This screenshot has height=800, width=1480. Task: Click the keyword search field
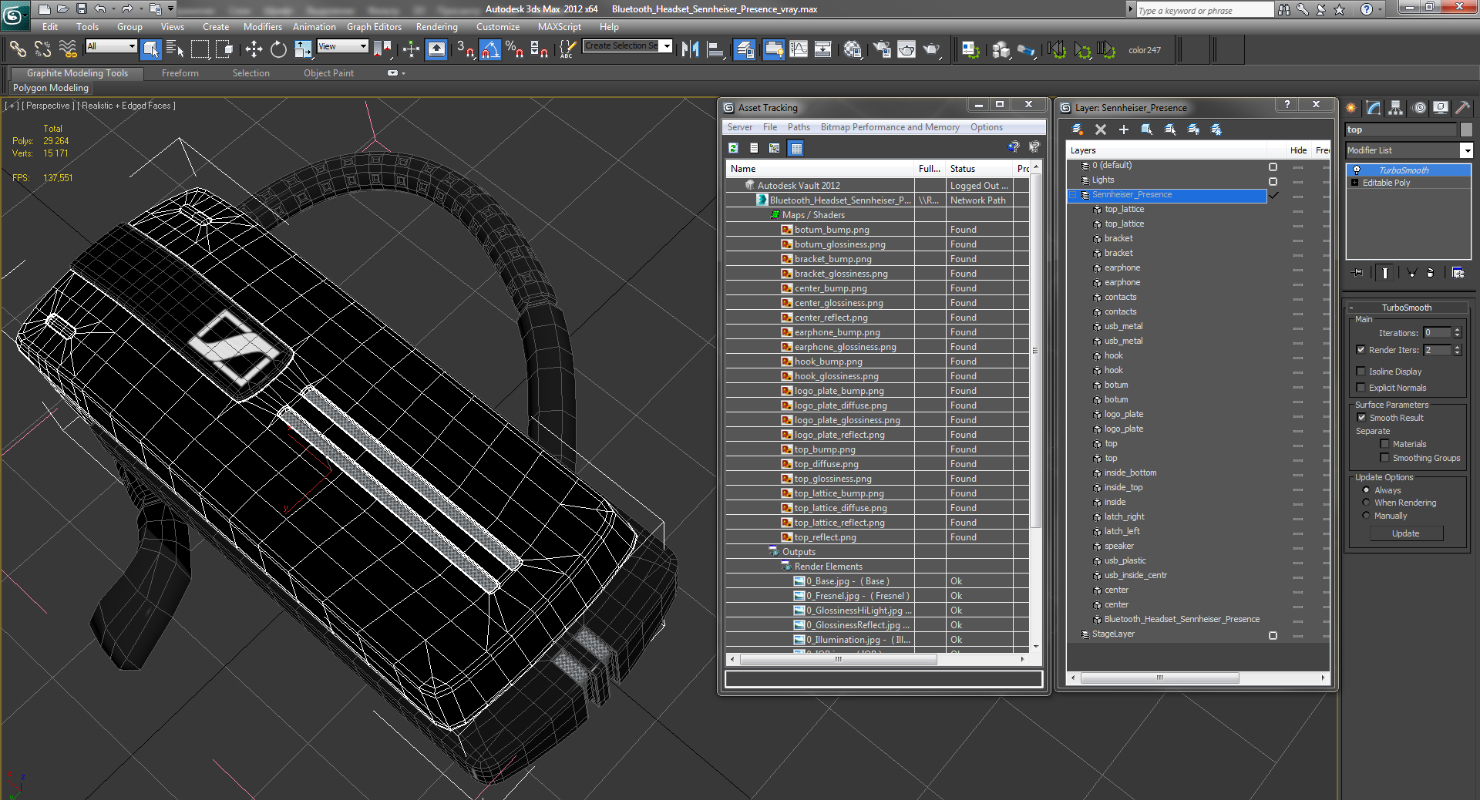pos(1204,10)
